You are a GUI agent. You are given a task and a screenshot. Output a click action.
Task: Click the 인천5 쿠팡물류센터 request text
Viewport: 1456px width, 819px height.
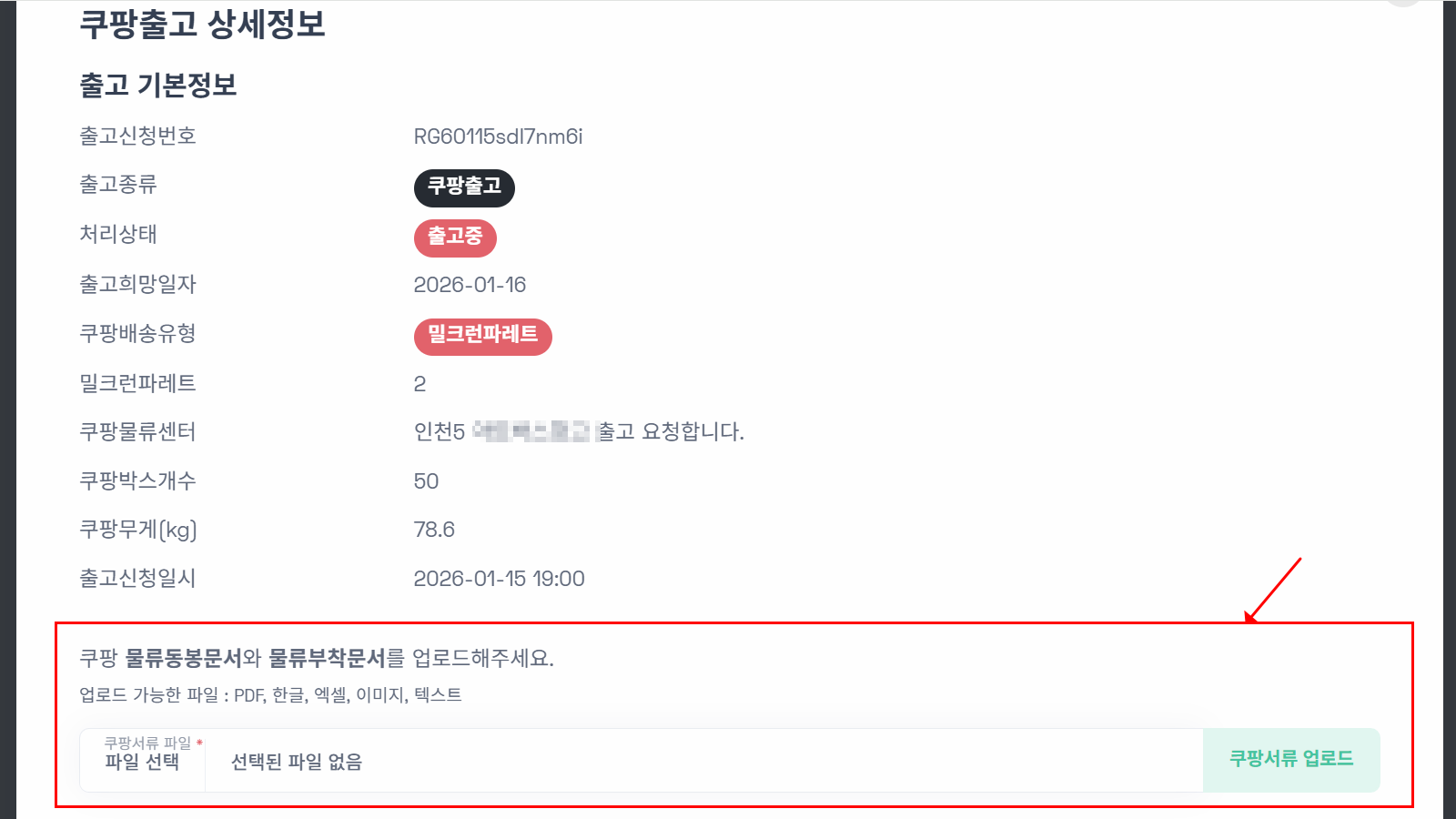click(x=578, y=430)
